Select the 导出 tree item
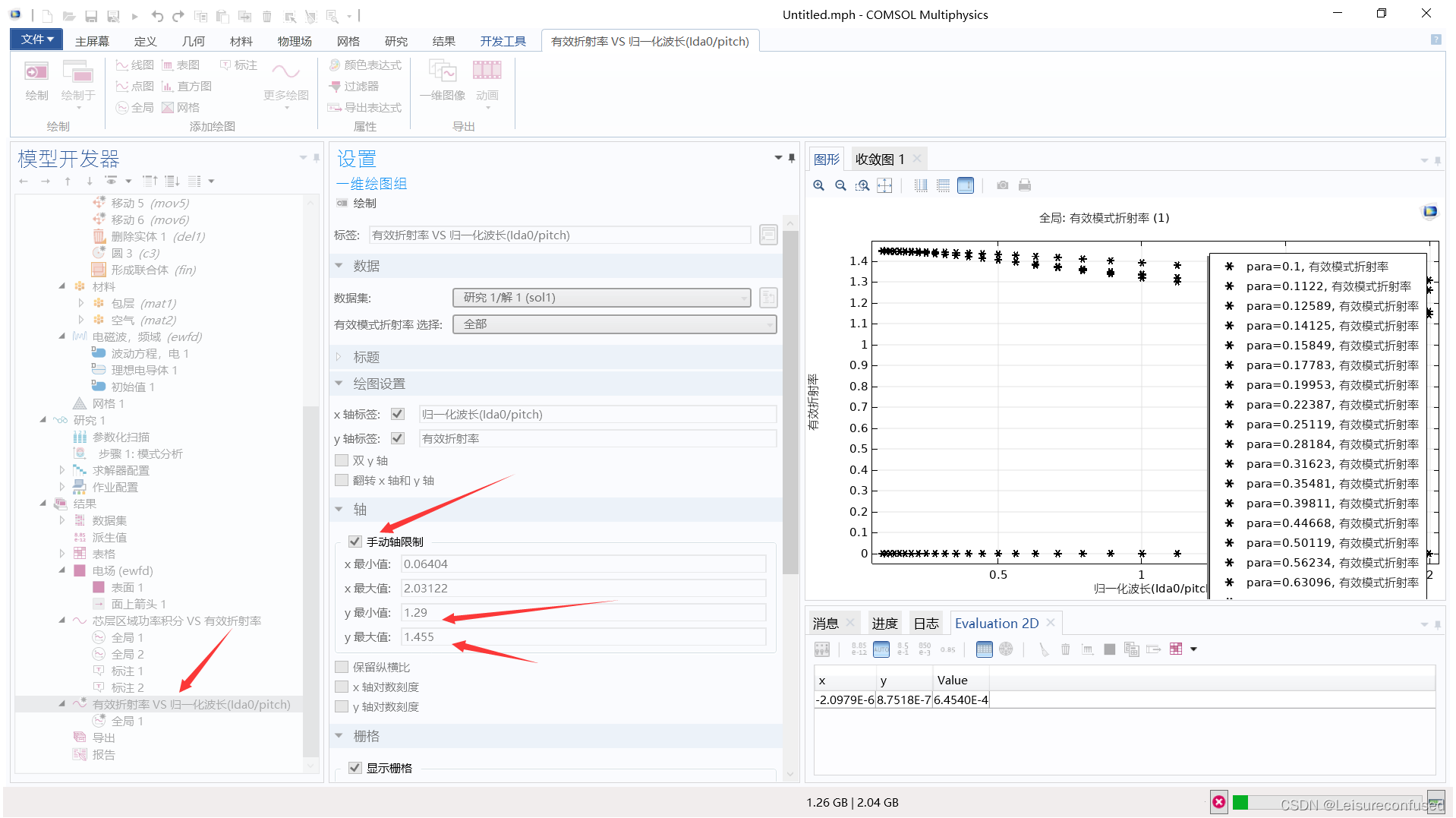Image resolution: width=1456 pixels, height=818 pixels. click(x=103, y=738)
